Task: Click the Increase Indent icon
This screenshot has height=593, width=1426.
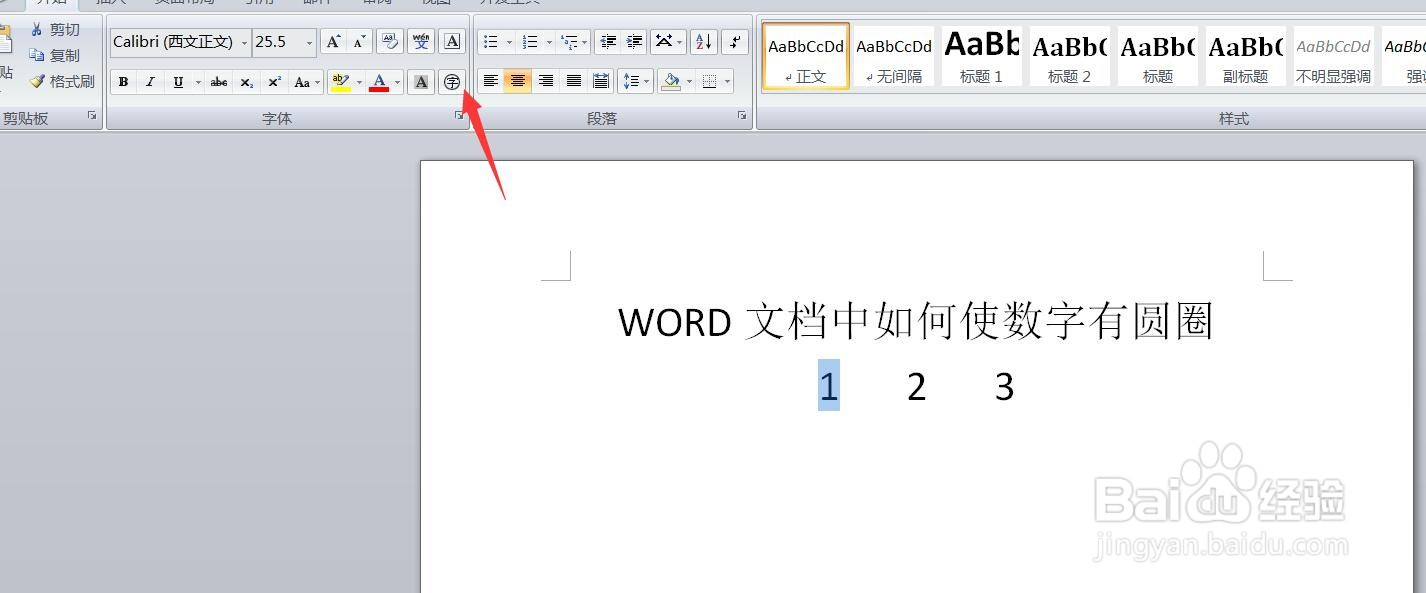Action: 634,41
